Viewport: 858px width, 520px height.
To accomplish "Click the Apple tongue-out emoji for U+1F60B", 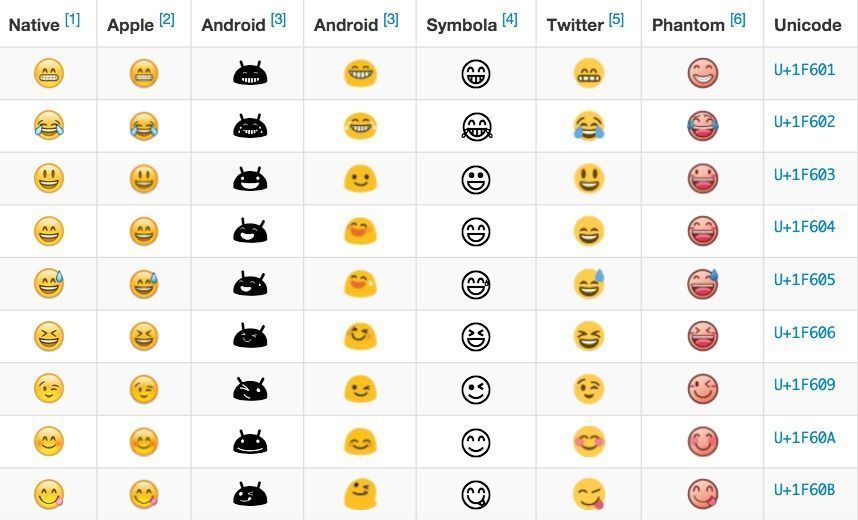I will pos(144,494).
